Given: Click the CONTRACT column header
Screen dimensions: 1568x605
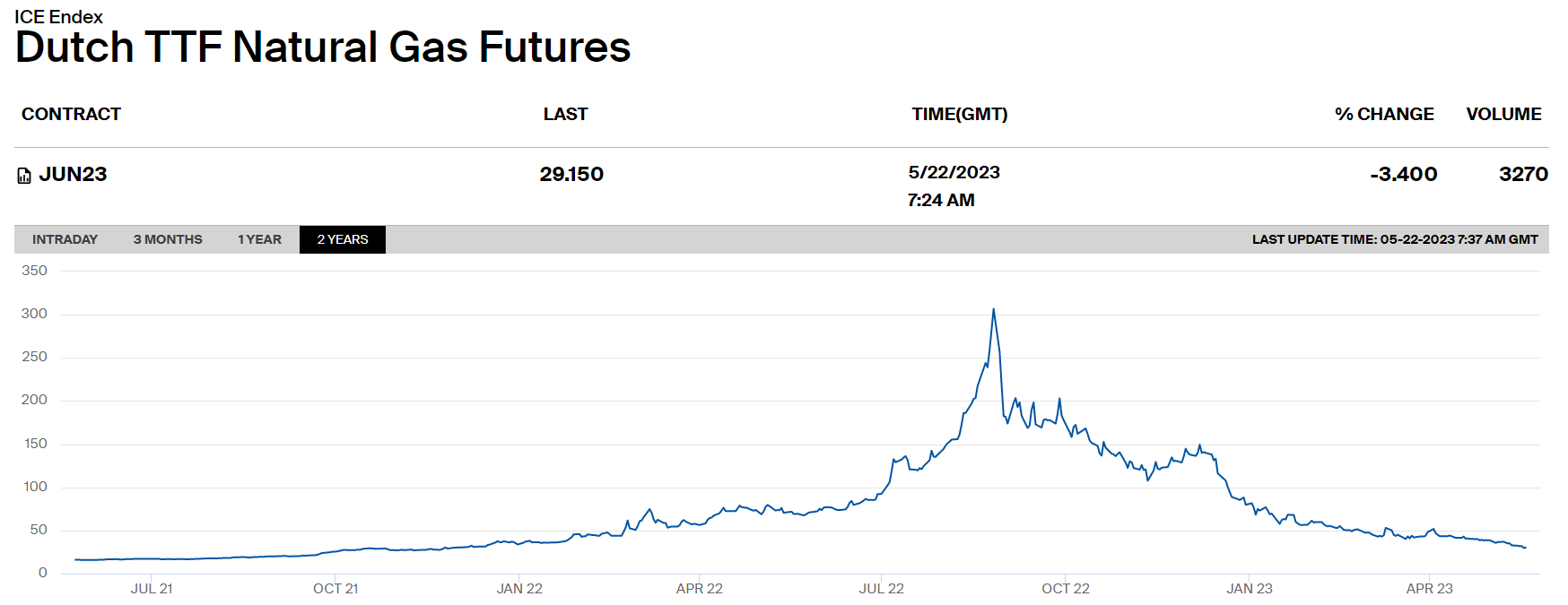Looking at the screenshot, I should [71, 114].
